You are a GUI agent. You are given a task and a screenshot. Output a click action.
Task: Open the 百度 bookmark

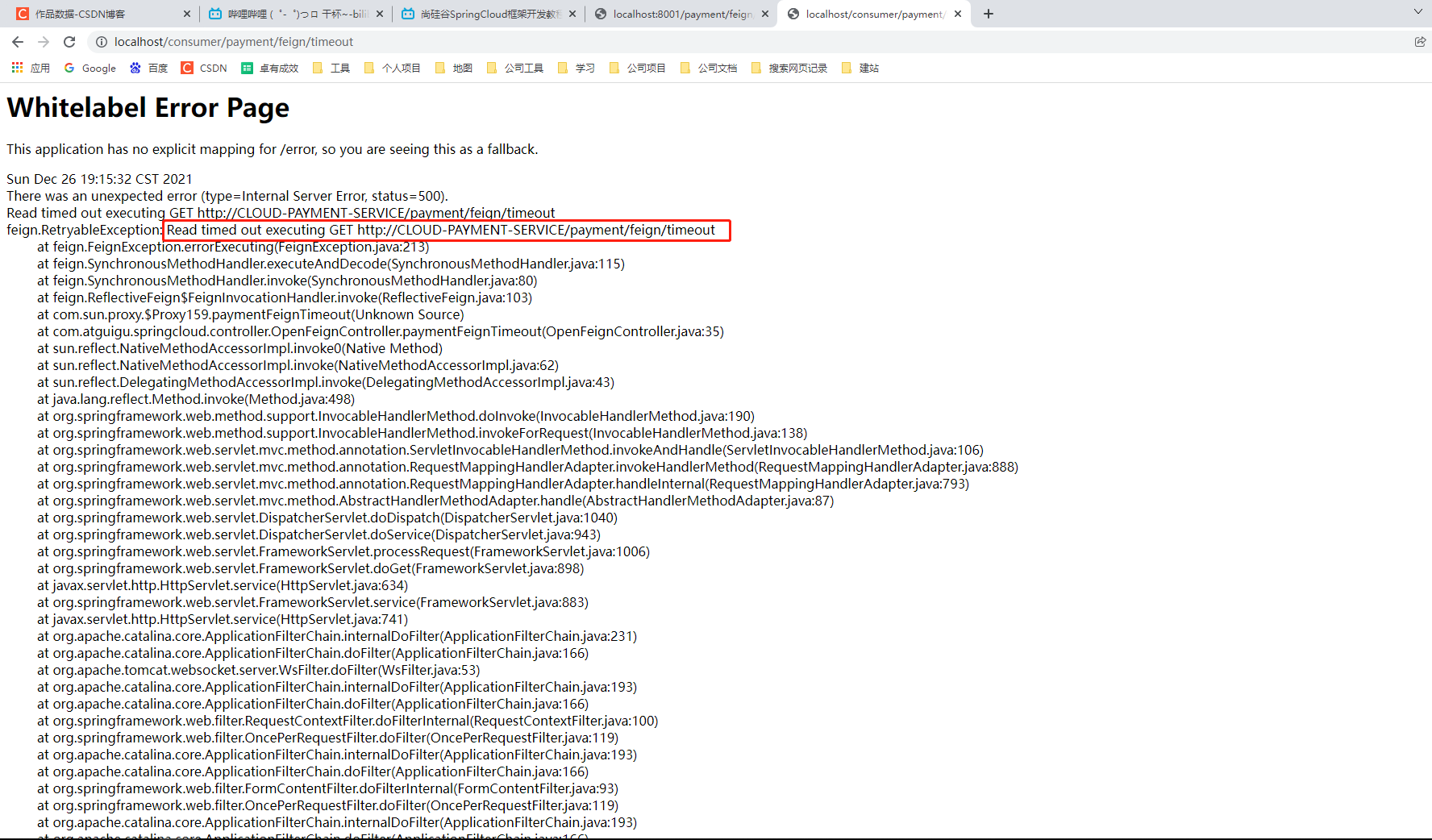click(x=149, y=68)
